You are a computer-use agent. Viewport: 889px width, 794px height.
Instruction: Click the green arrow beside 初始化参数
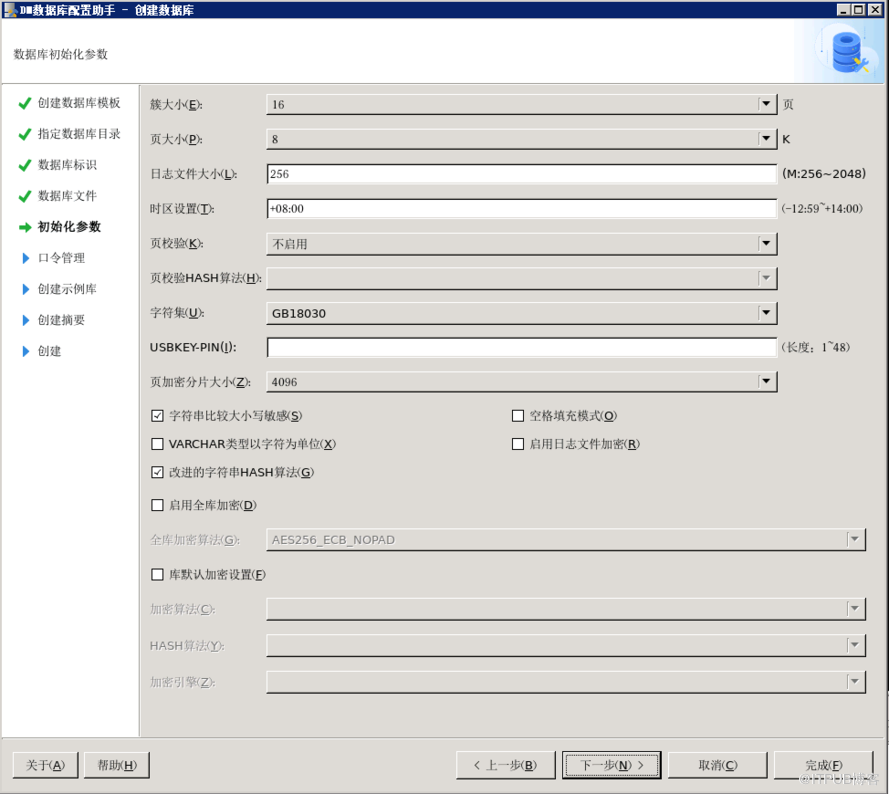[x=24, y=227]
